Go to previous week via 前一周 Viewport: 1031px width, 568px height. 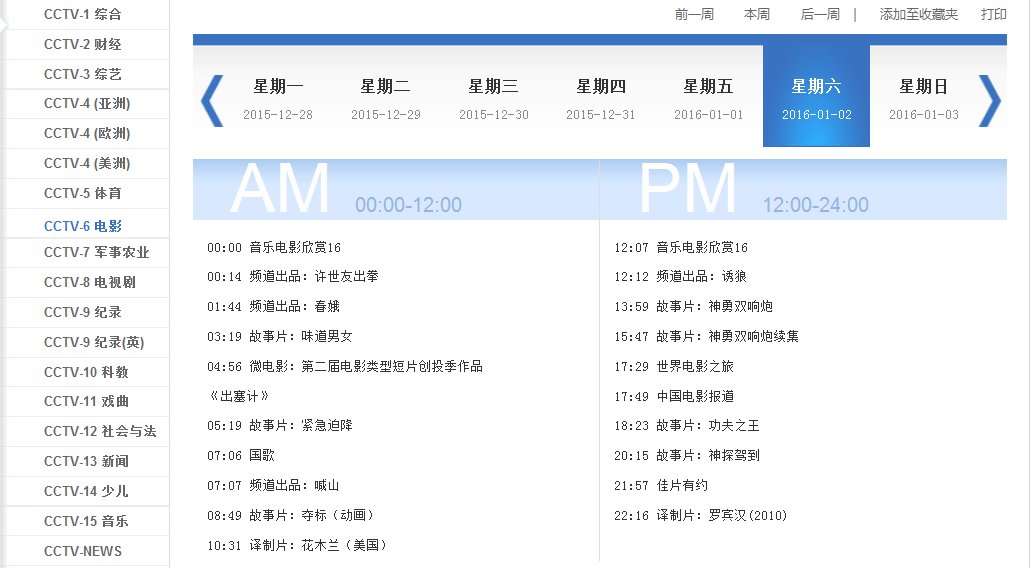coord(694,14)
